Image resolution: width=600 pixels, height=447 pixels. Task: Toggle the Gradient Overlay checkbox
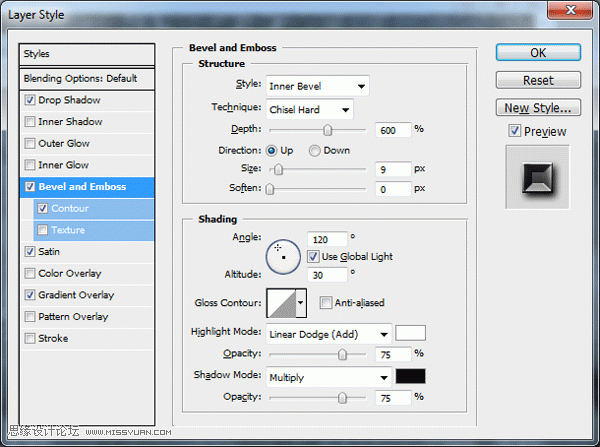click(x=30, y=295)
